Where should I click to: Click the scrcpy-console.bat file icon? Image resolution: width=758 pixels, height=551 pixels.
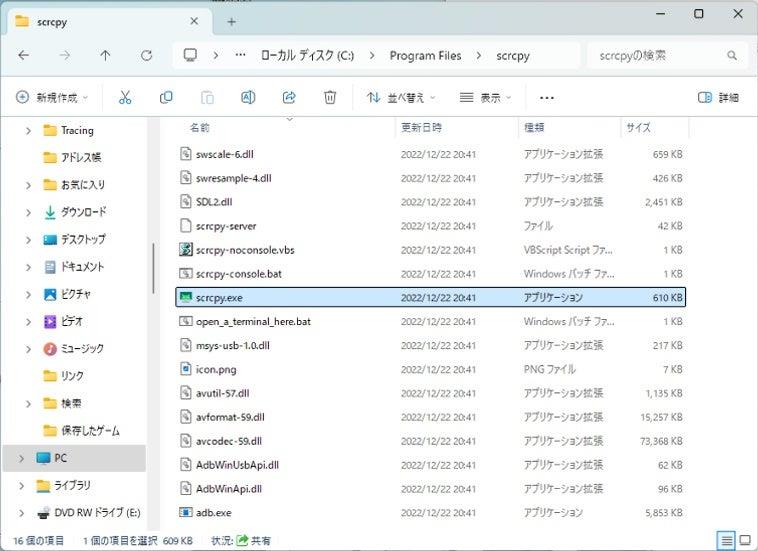coord(186,274)
